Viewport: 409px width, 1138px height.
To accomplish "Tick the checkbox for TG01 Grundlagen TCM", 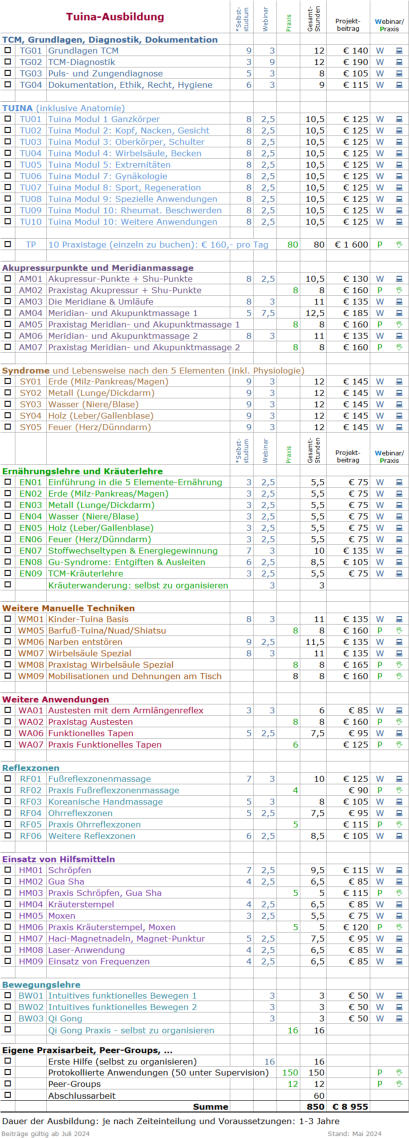I will pos(8,51).
